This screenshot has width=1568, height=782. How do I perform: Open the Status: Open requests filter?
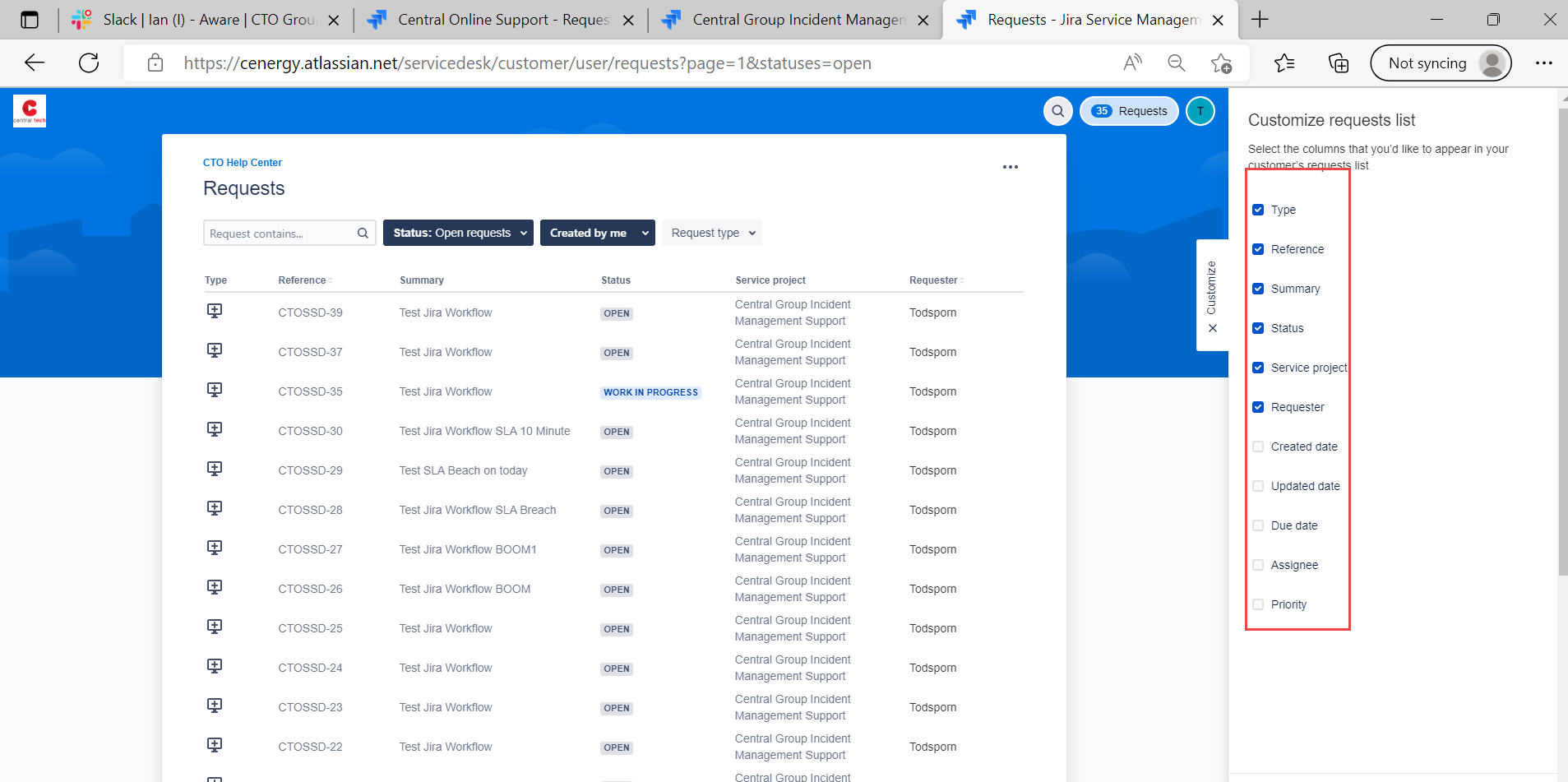click(457, 233)
